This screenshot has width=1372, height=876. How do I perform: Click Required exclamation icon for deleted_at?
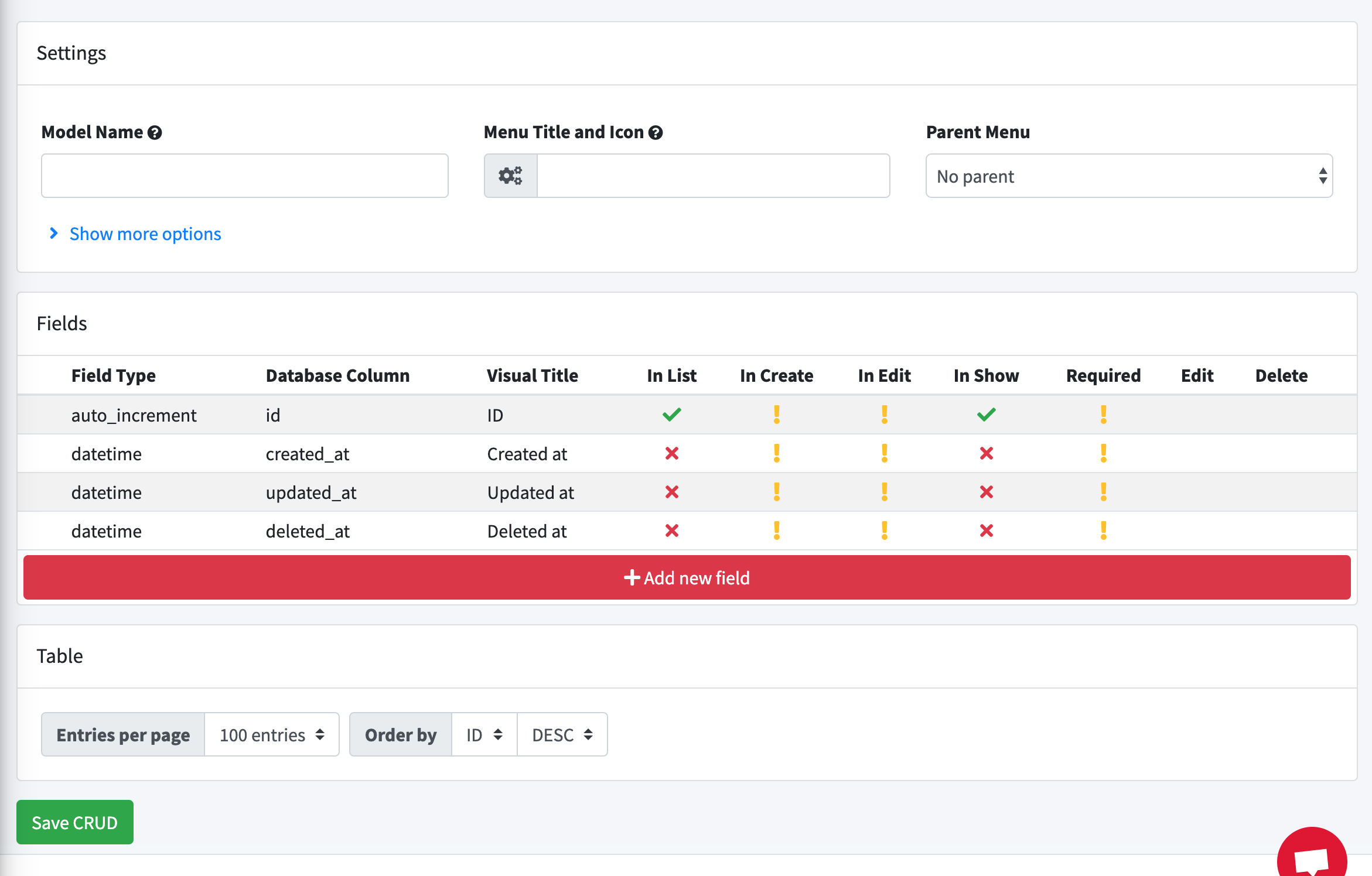point(1103,531)
